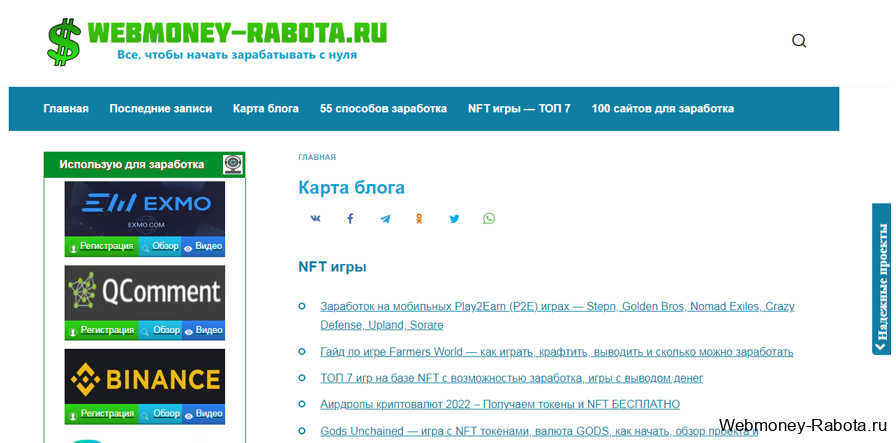Expand the Надежные проекты side tab
The width and height of the screenshot is (896, 443).
pyautogui.click(x=881, y=279)
